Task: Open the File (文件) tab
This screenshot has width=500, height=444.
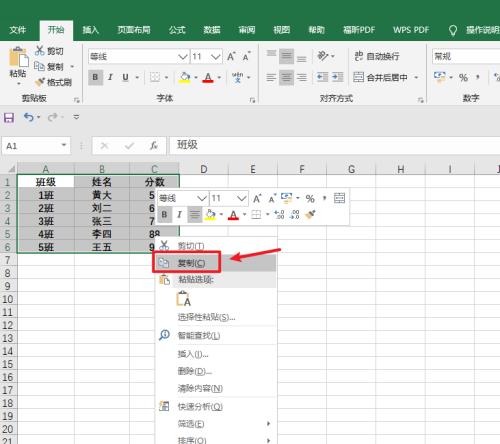Action: pos(18,30)
